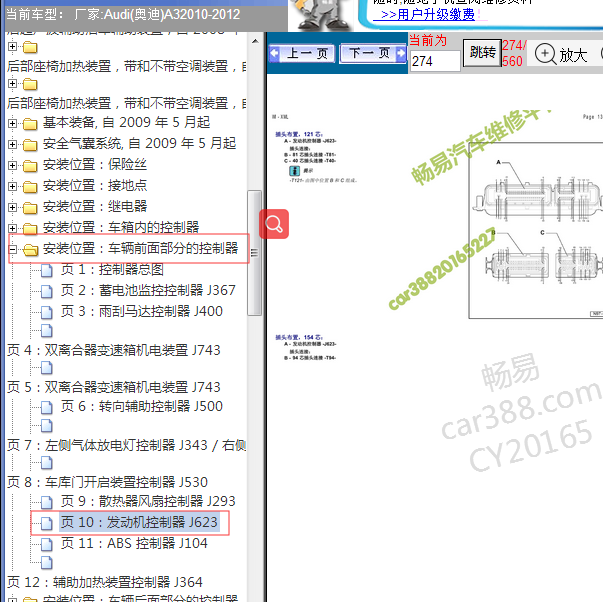603x602 pixels.
Task: Click the page icon for 页 10：发动机控制器 J623
Action: 47,523
